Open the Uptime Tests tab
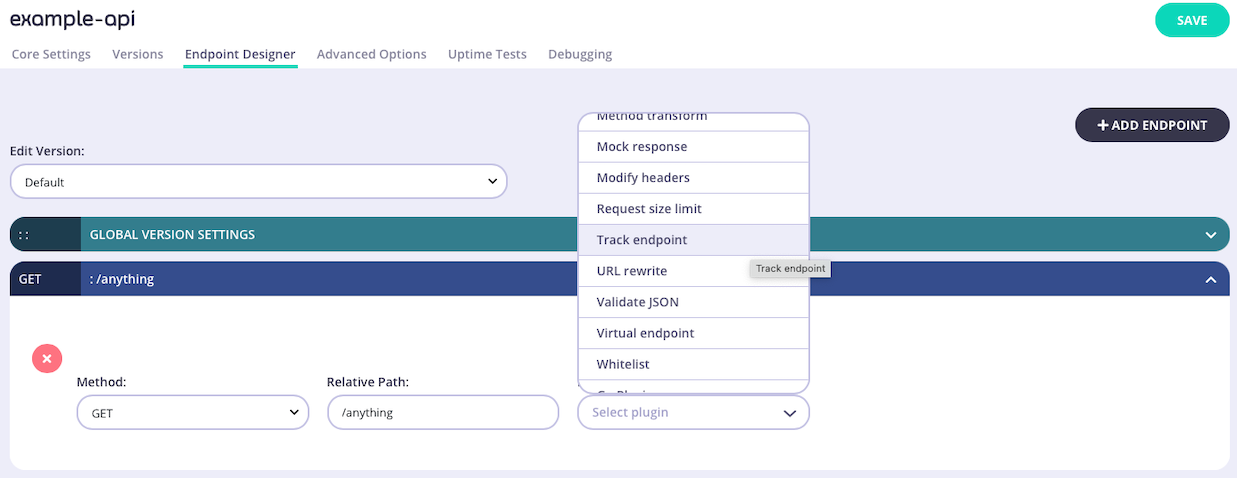 [x=487, y=54]
